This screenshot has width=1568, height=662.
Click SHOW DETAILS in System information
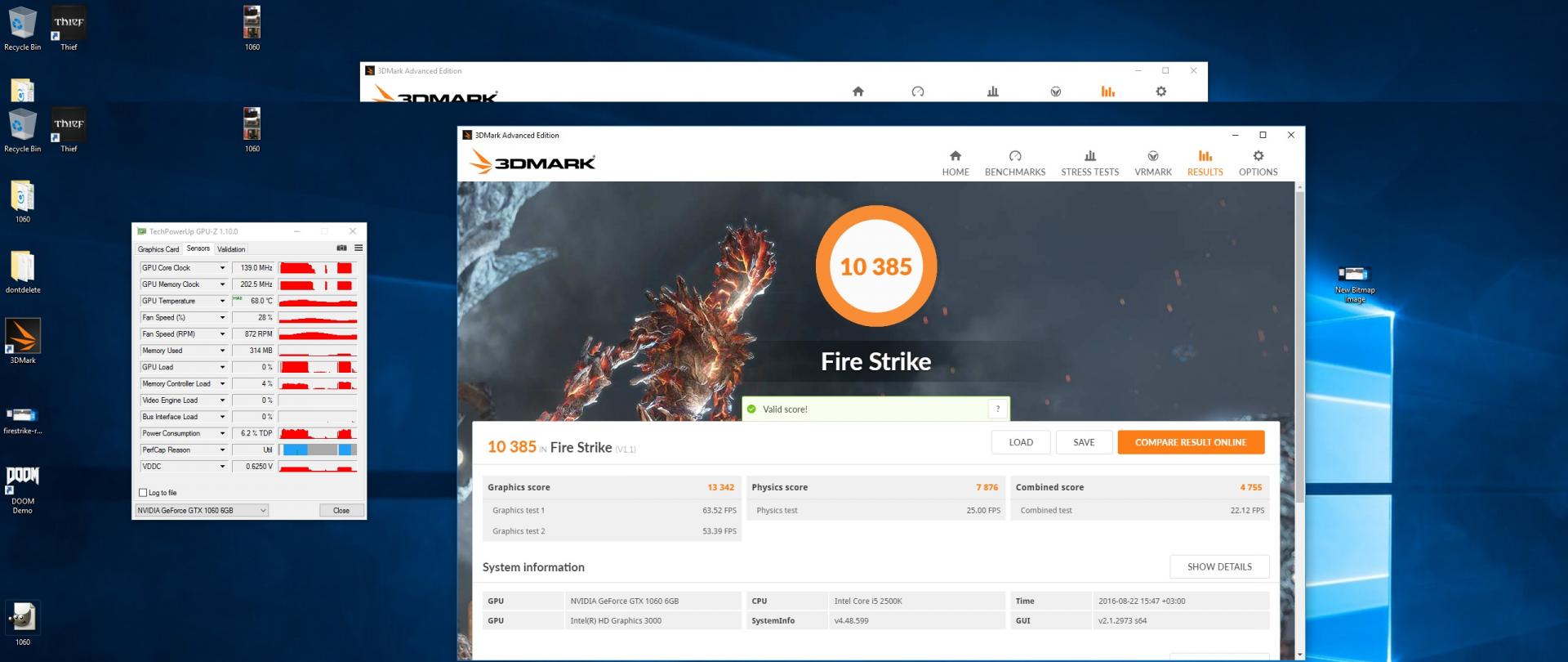[1219, 566]
